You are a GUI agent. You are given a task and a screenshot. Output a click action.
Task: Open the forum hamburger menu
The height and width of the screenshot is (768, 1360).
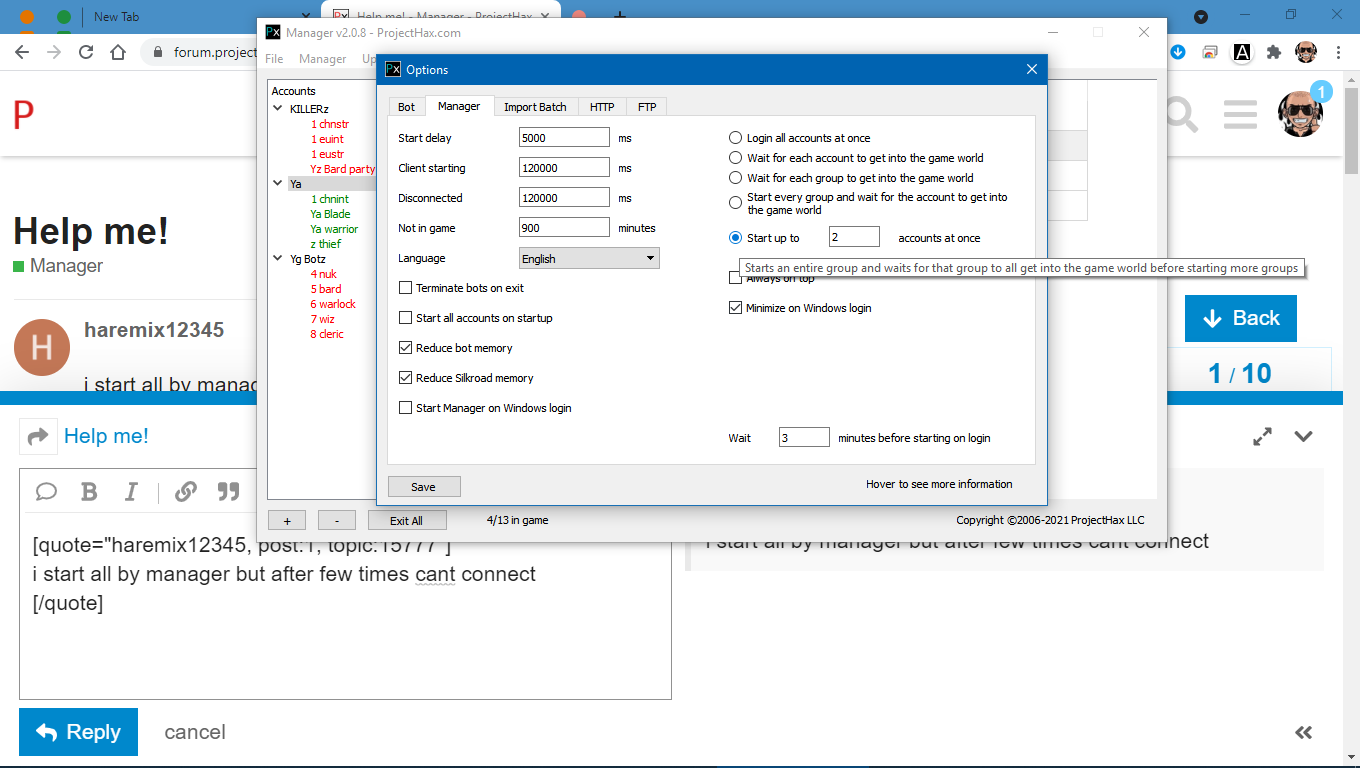[1240, 114]
